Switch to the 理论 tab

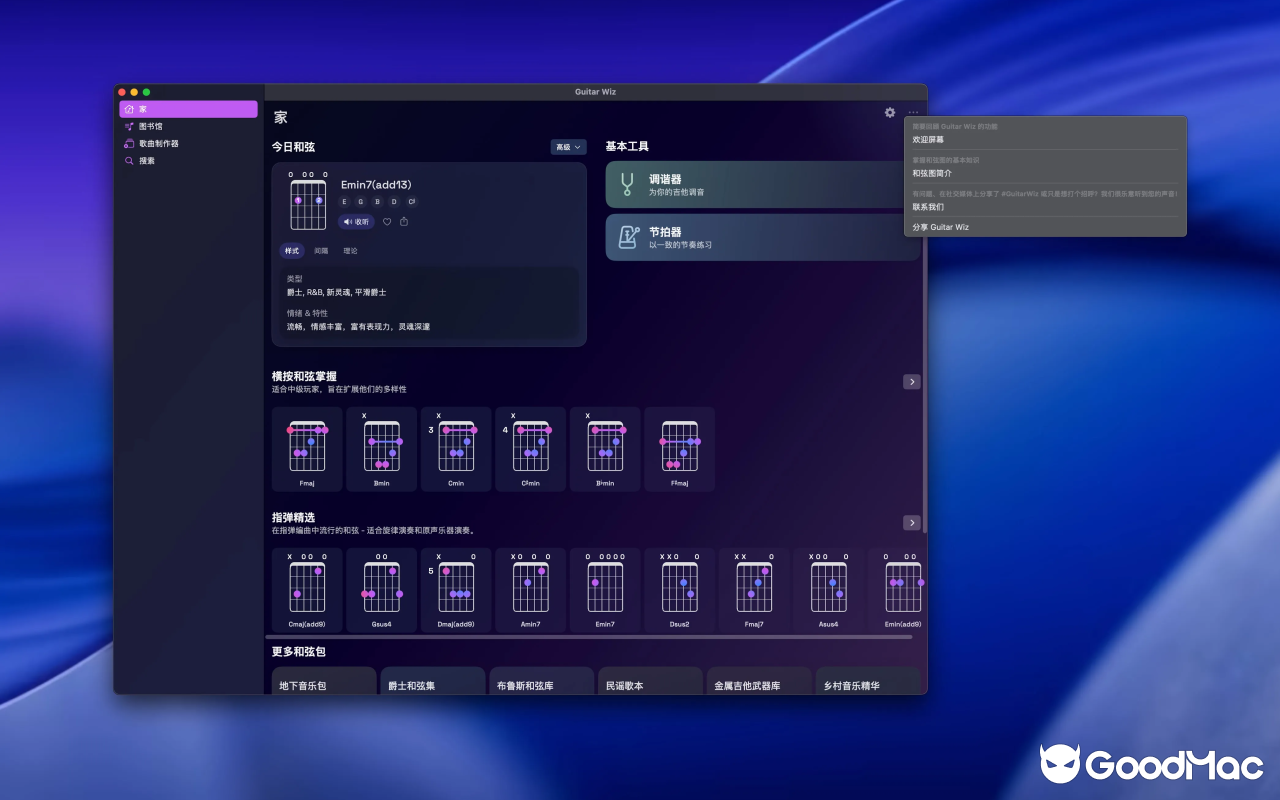[x=350, y=251]
